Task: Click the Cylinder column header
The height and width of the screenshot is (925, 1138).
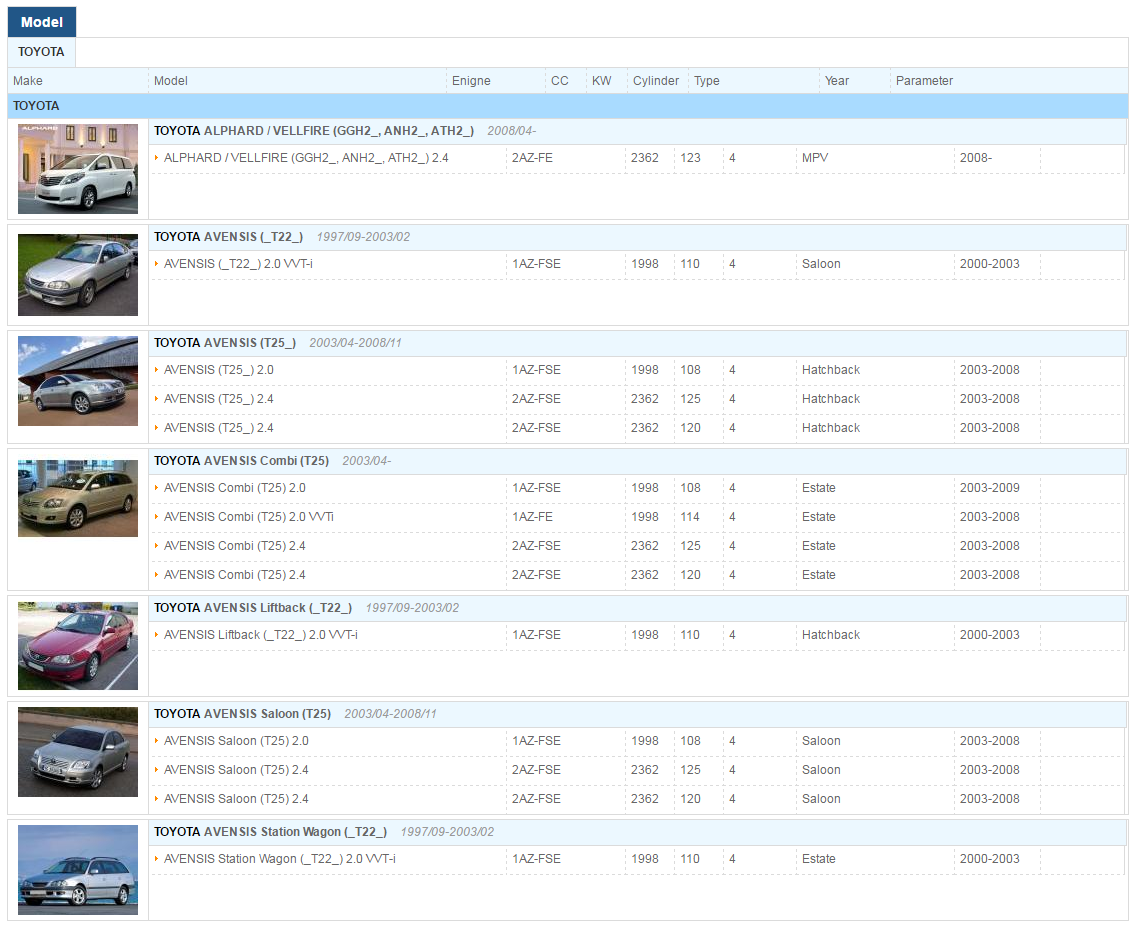Action: [x=655, y=81]
